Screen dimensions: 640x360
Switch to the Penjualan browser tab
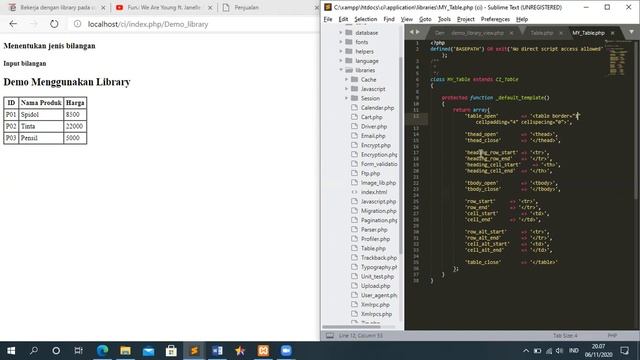click(x=246, y=7)
